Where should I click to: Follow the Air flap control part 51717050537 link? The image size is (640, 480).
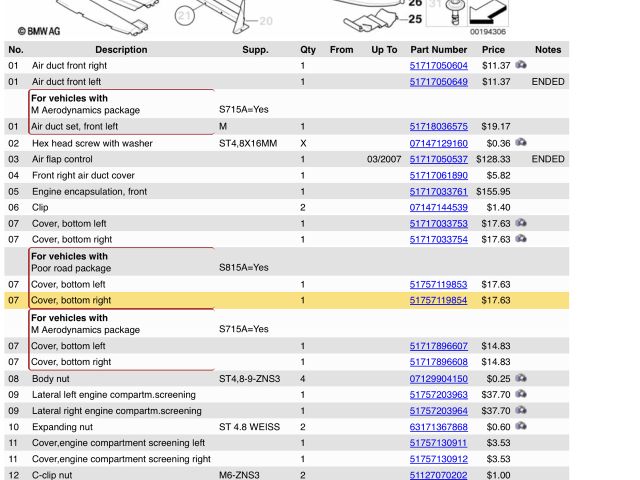tap(438, 160)
